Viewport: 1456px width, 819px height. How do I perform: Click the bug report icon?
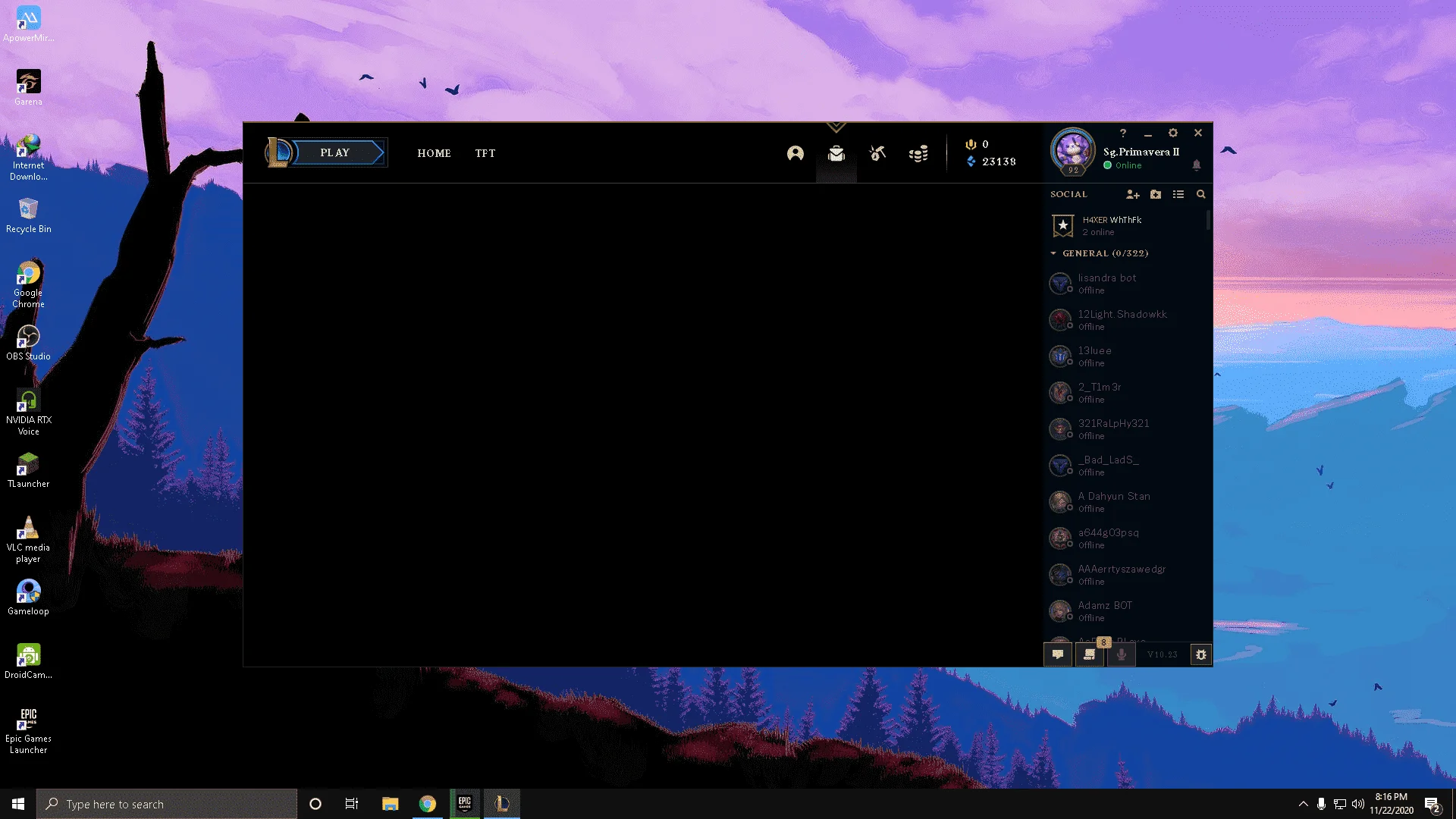pyautogui.click(x=1201, y=654)
